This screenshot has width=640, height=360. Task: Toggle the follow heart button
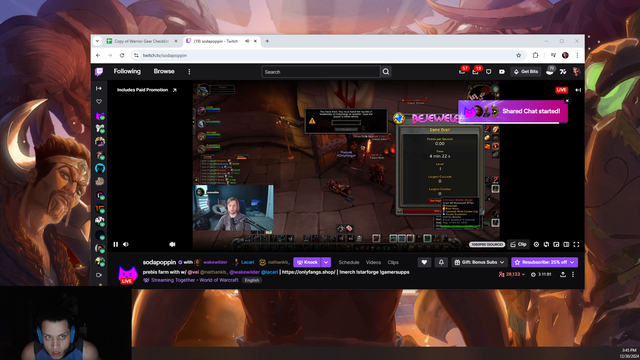pyautogui.click(x=424, y=262)
